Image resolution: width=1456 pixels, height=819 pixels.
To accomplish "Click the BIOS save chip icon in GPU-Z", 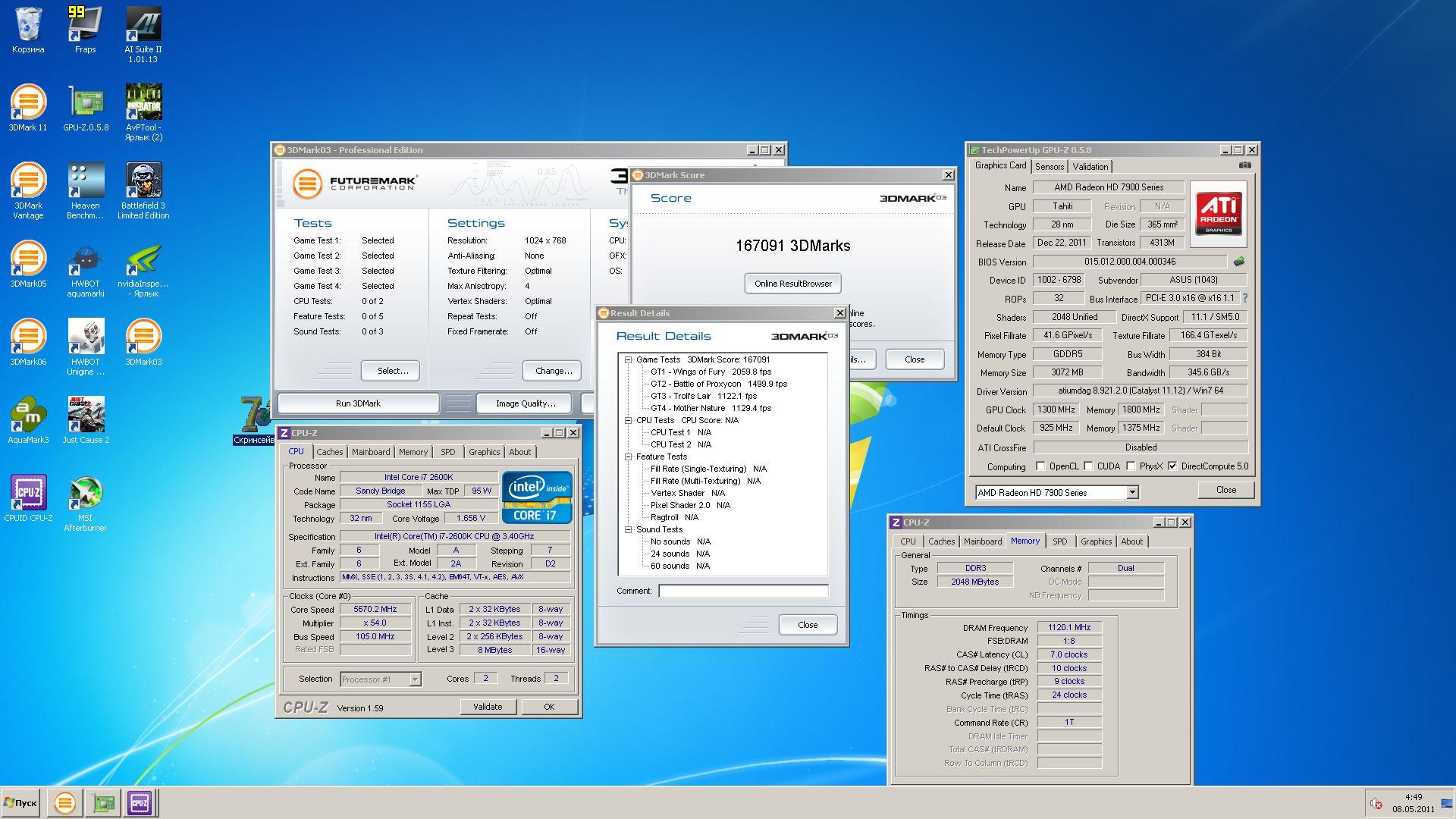I will click(x=1239, y=262).
